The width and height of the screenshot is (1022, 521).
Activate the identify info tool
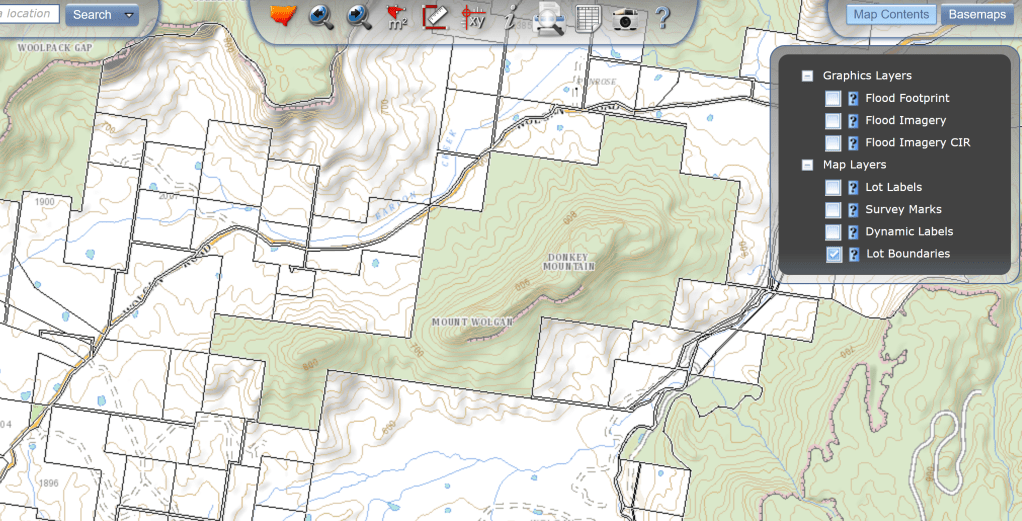pyautogui.click(x=510, y=17)
